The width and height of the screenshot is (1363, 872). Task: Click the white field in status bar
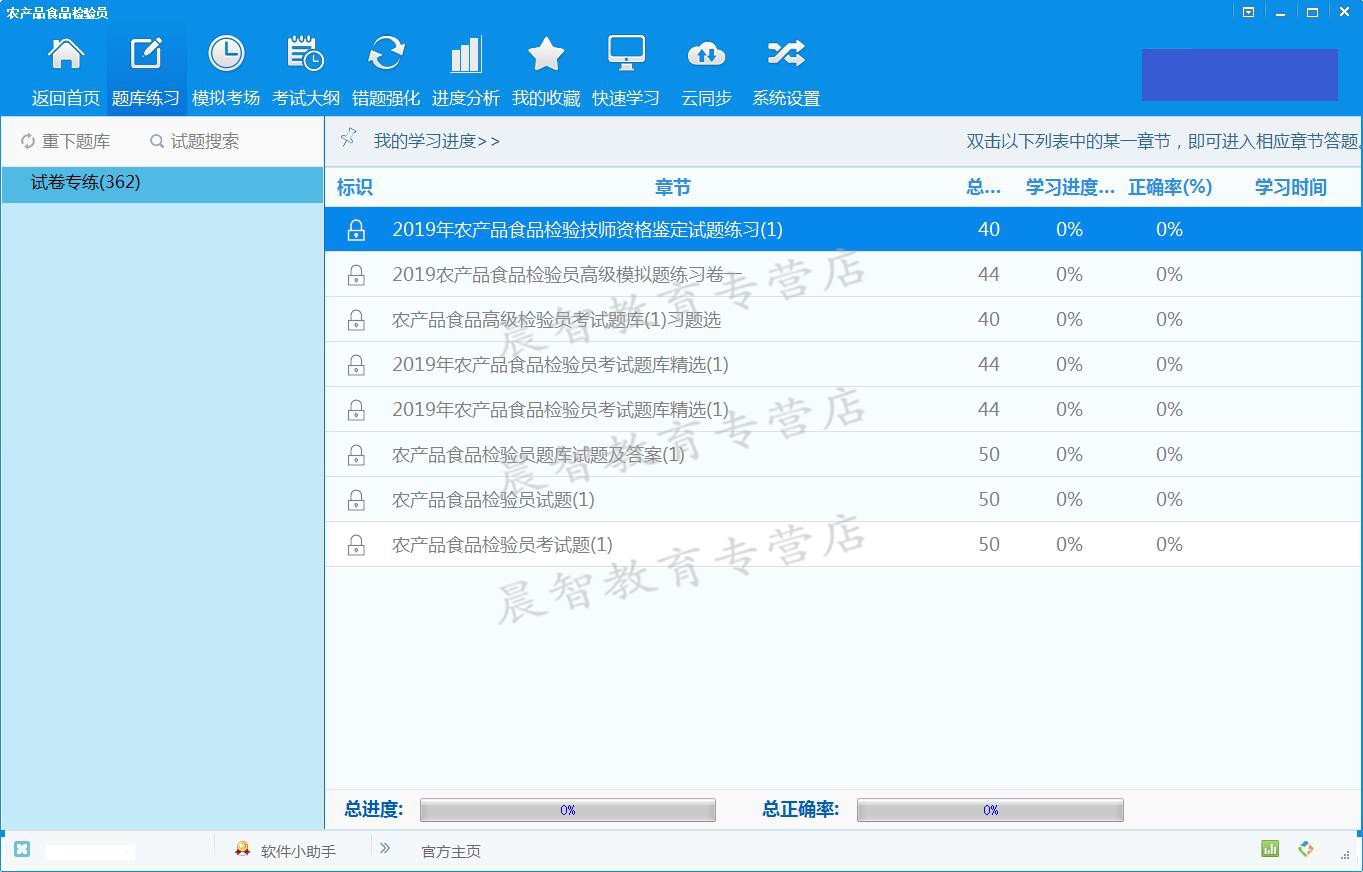point(90,852)
